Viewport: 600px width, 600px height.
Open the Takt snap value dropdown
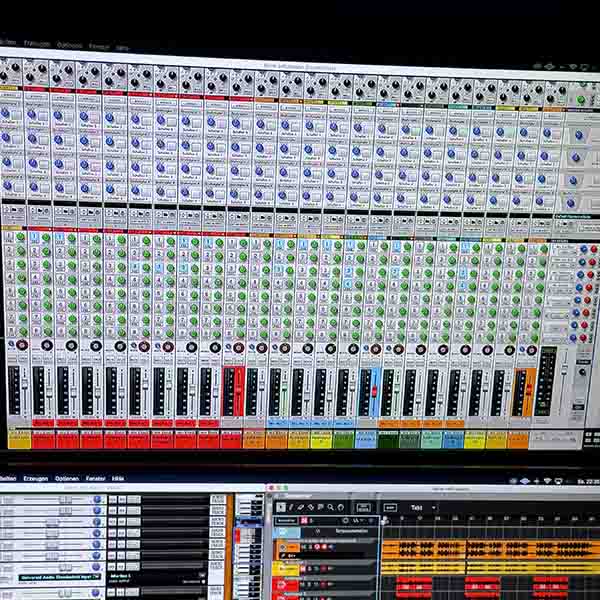pyautogui.click(x=423, y=508)
